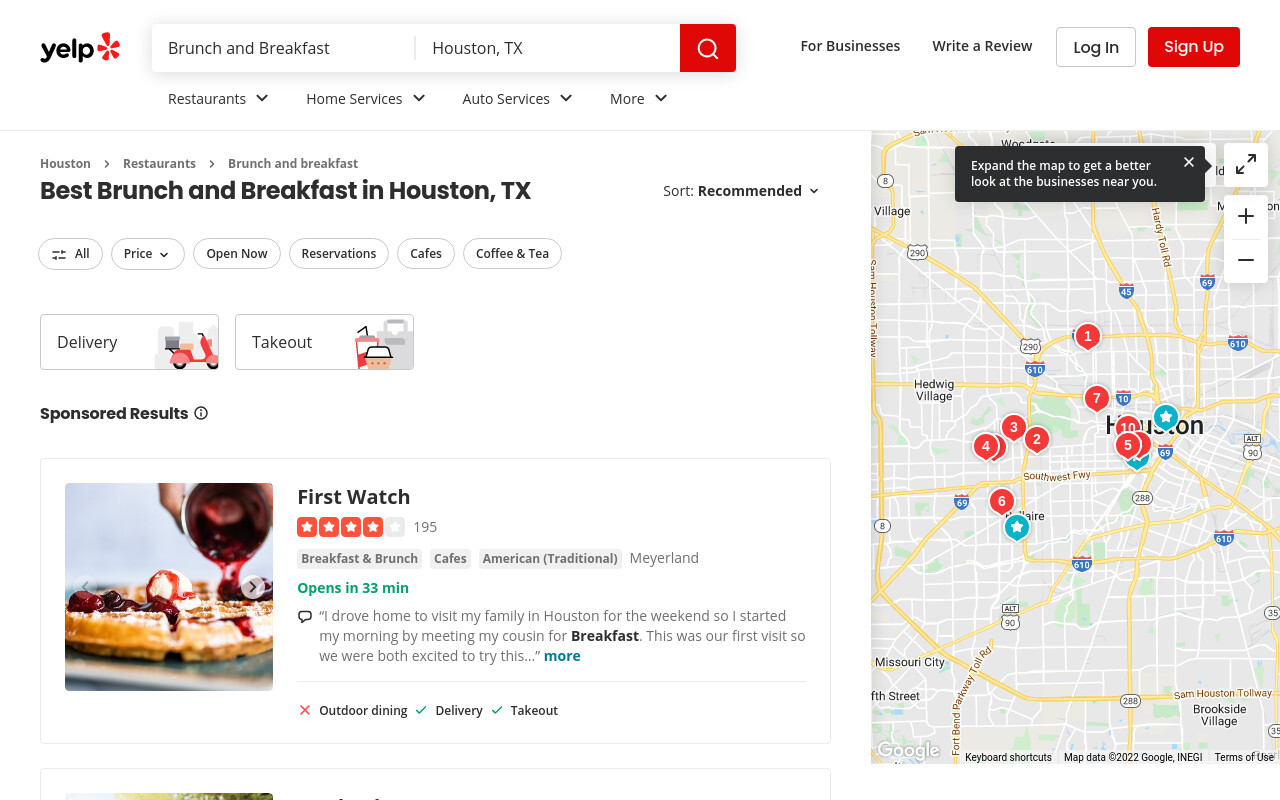The height and width of the screenshot is (800, 1280).
Task: Select map pin number 3
Action: click(x=1014, y=427)
